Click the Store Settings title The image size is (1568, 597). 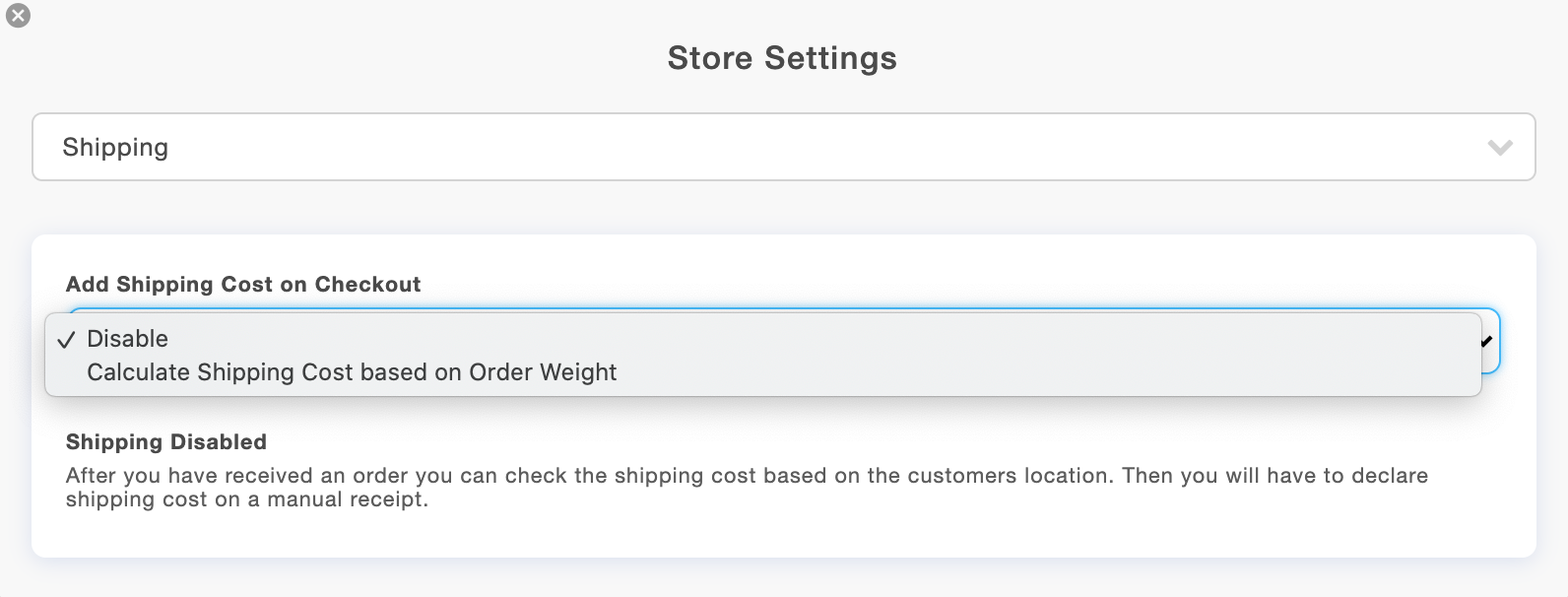783,58
